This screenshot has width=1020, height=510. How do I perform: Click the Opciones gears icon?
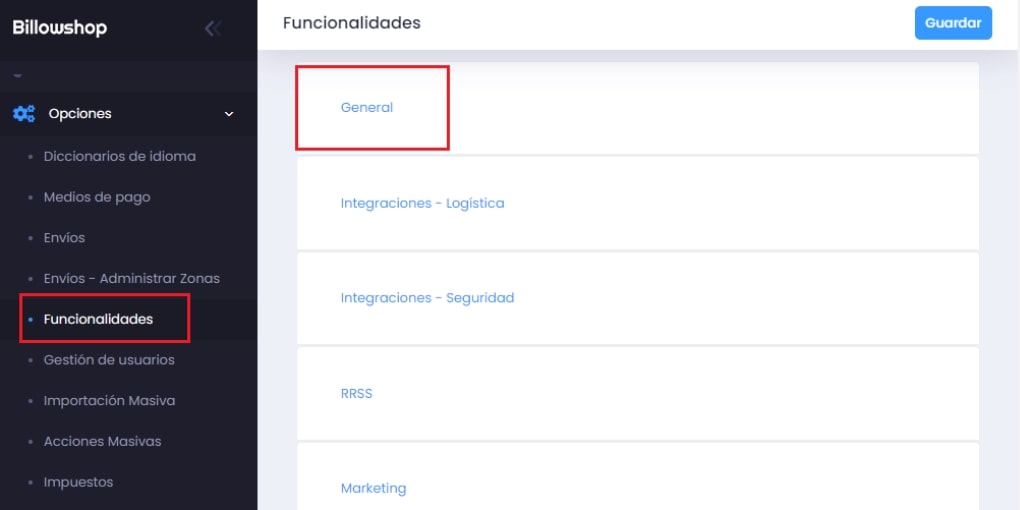tap(23, 114)
